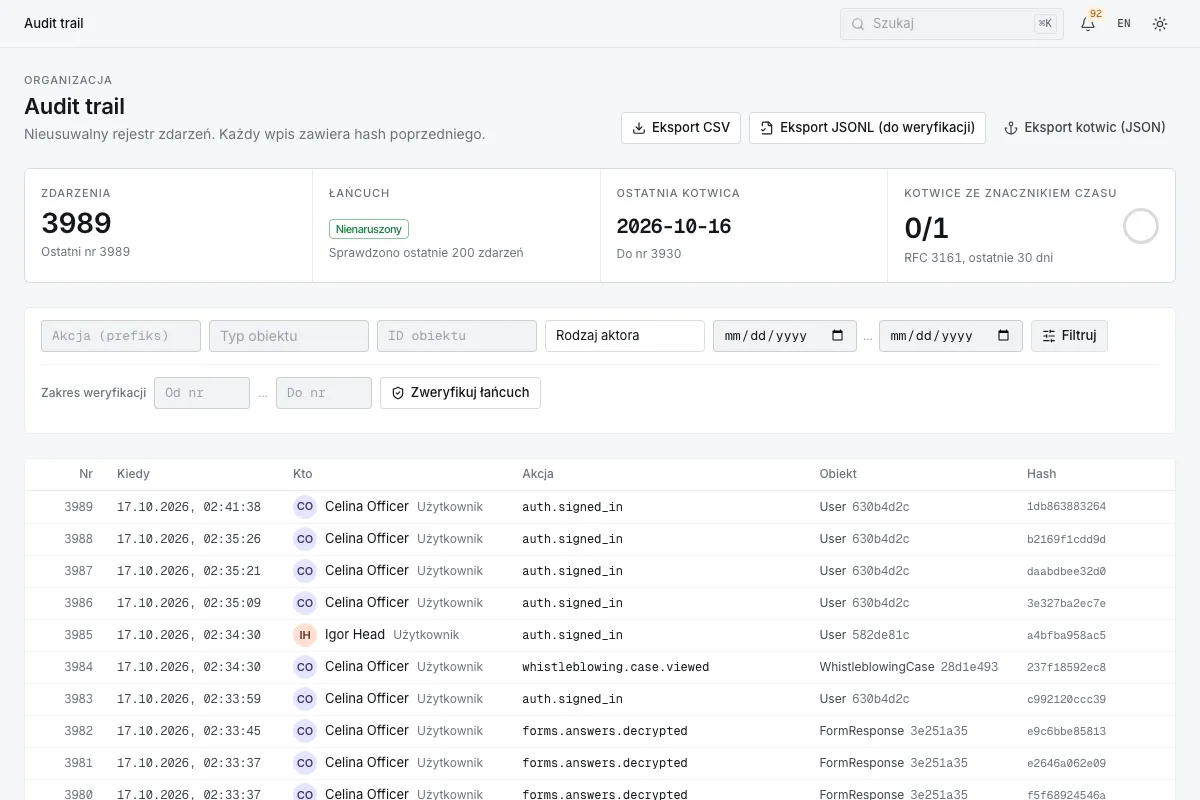The image size is (1200, 800).
Task: Click the FormResponse 3e251a35 object in row 3981
Action: pos(894,763)
